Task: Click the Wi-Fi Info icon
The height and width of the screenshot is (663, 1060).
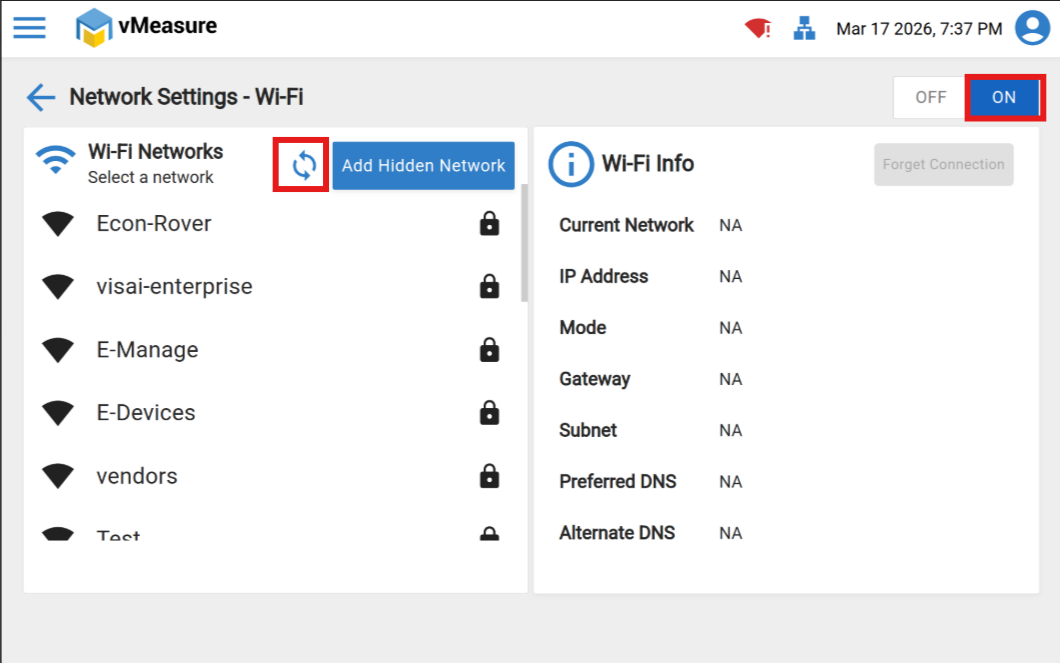Action: pyautogui.click(x=570, y=164)
